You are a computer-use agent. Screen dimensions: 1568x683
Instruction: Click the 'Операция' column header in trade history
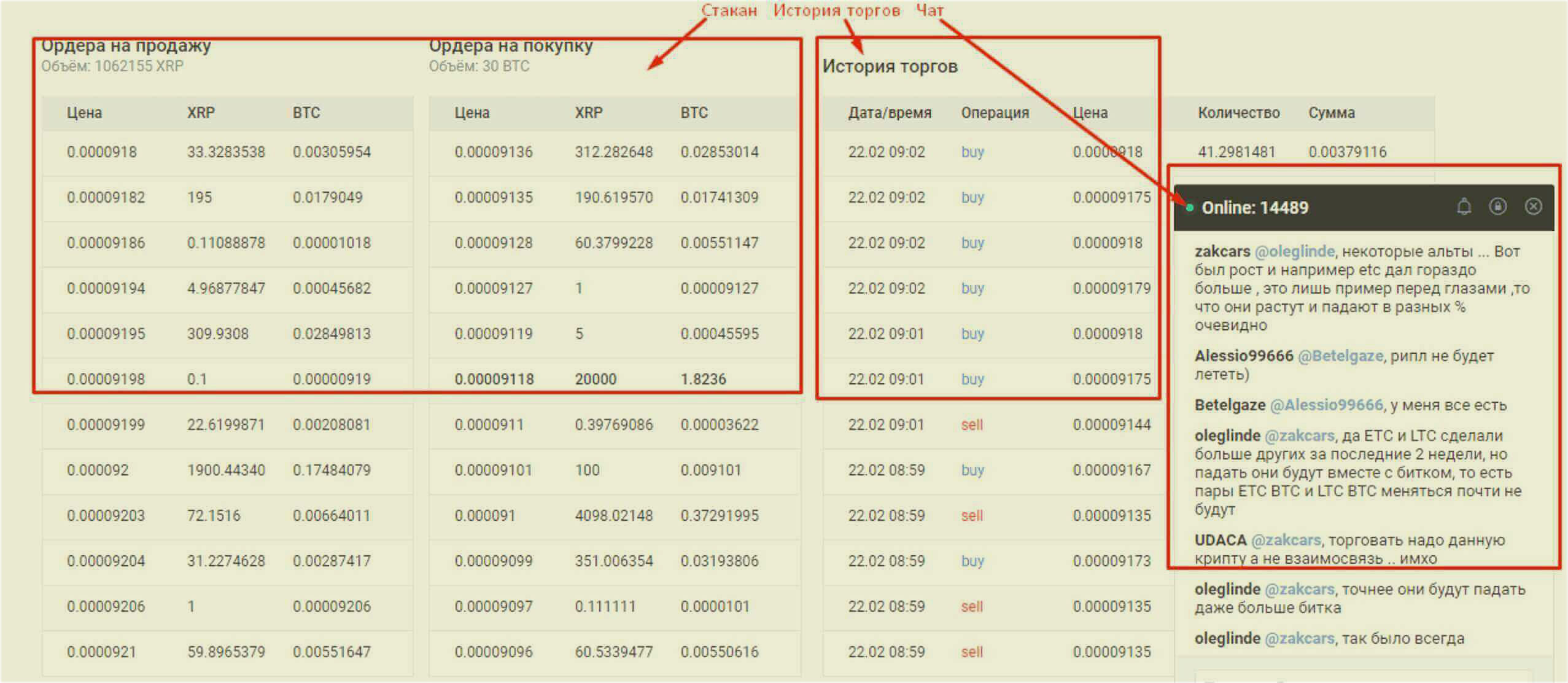(x=995, y=113)
